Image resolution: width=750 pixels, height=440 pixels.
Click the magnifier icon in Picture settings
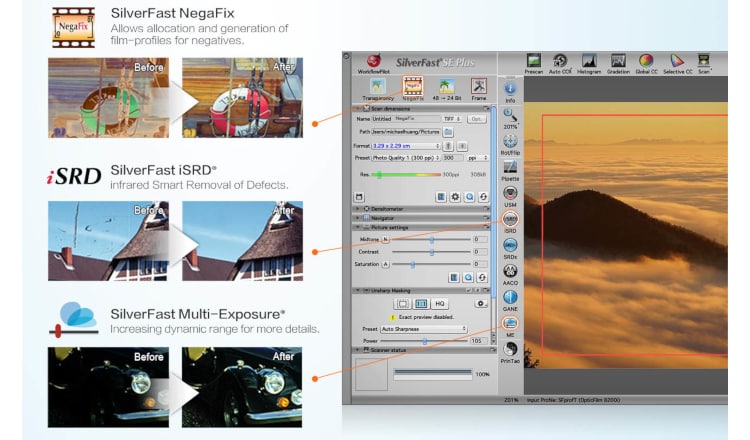tap(468, 277)
